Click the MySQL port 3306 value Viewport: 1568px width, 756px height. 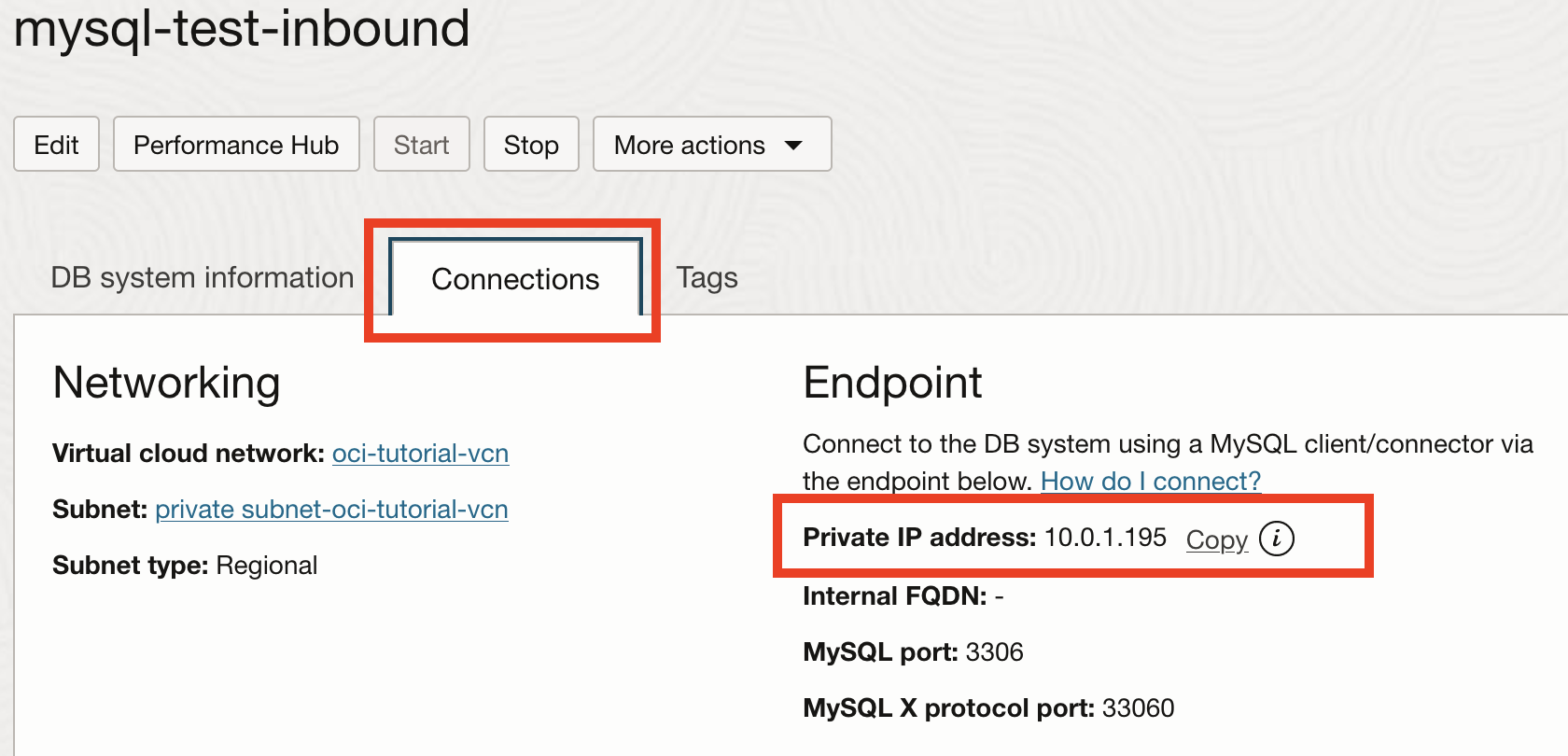pos(994,652)
